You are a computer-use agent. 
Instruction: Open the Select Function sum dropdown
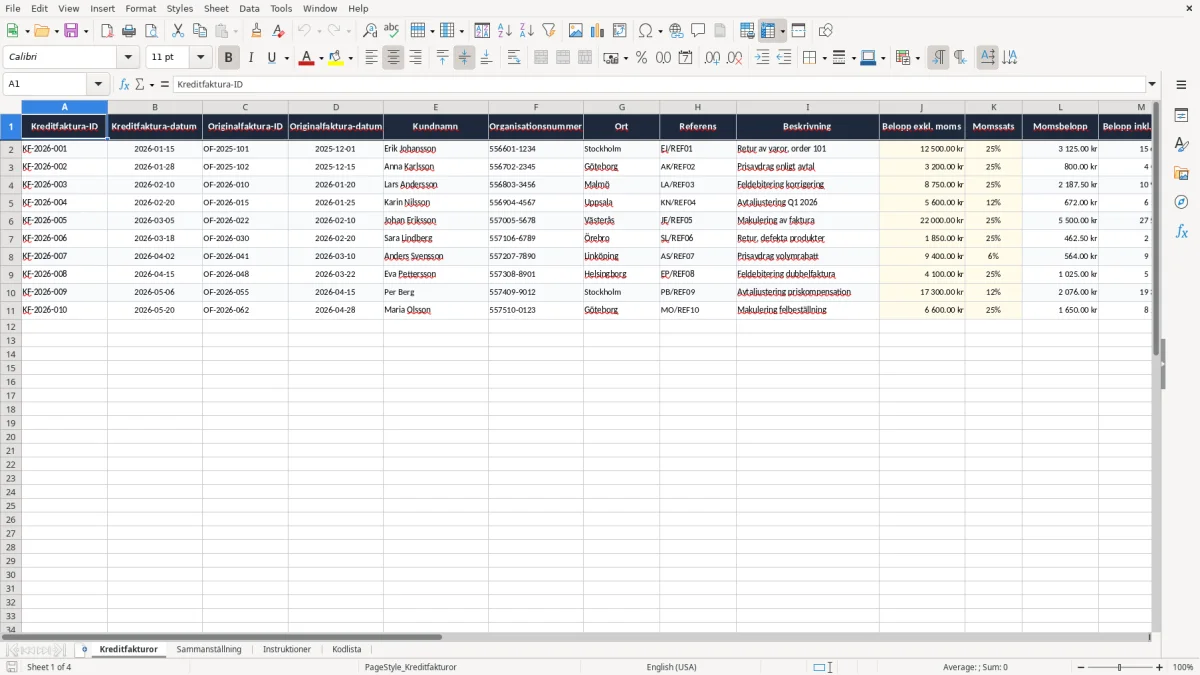pyautogui.click(x=151, y=84)
